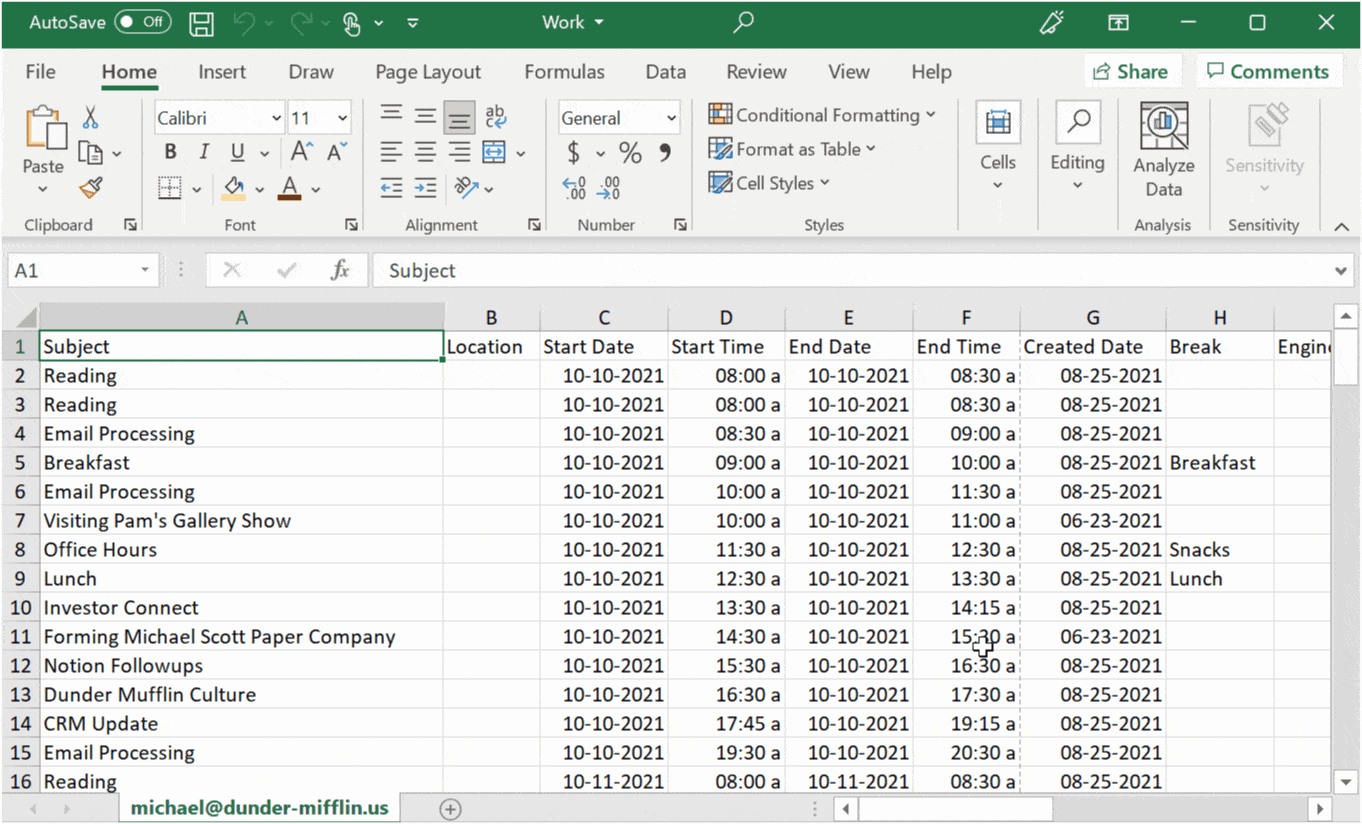The height and width of the screenshot is (824, 1362).
Task: Apply Percent Style
Action: pyautogui.click(x=630, y=153)
